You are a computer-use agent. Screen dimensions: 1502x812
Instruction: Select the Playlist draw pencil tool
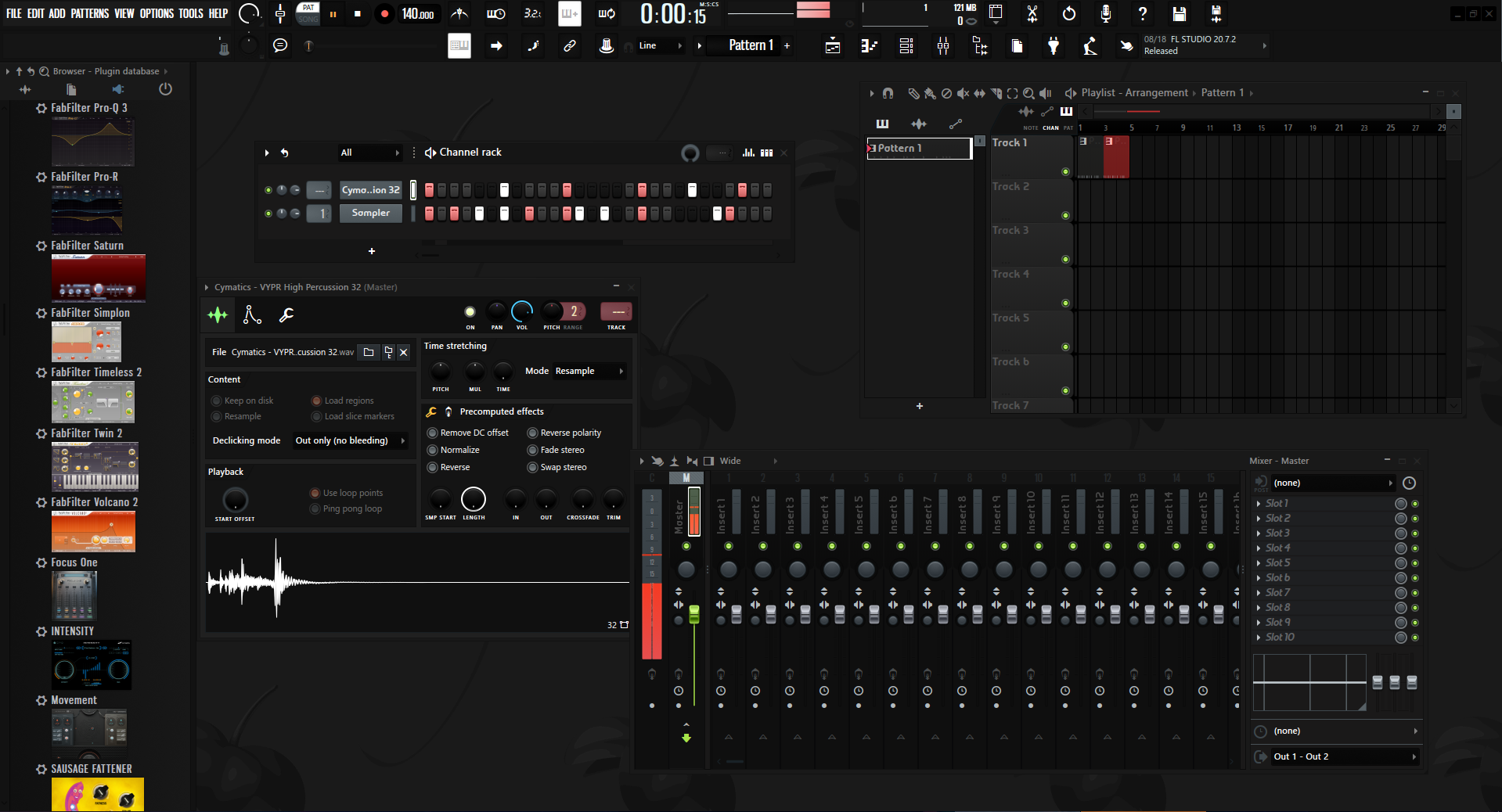pyautogui.click(x=913, y=93)
